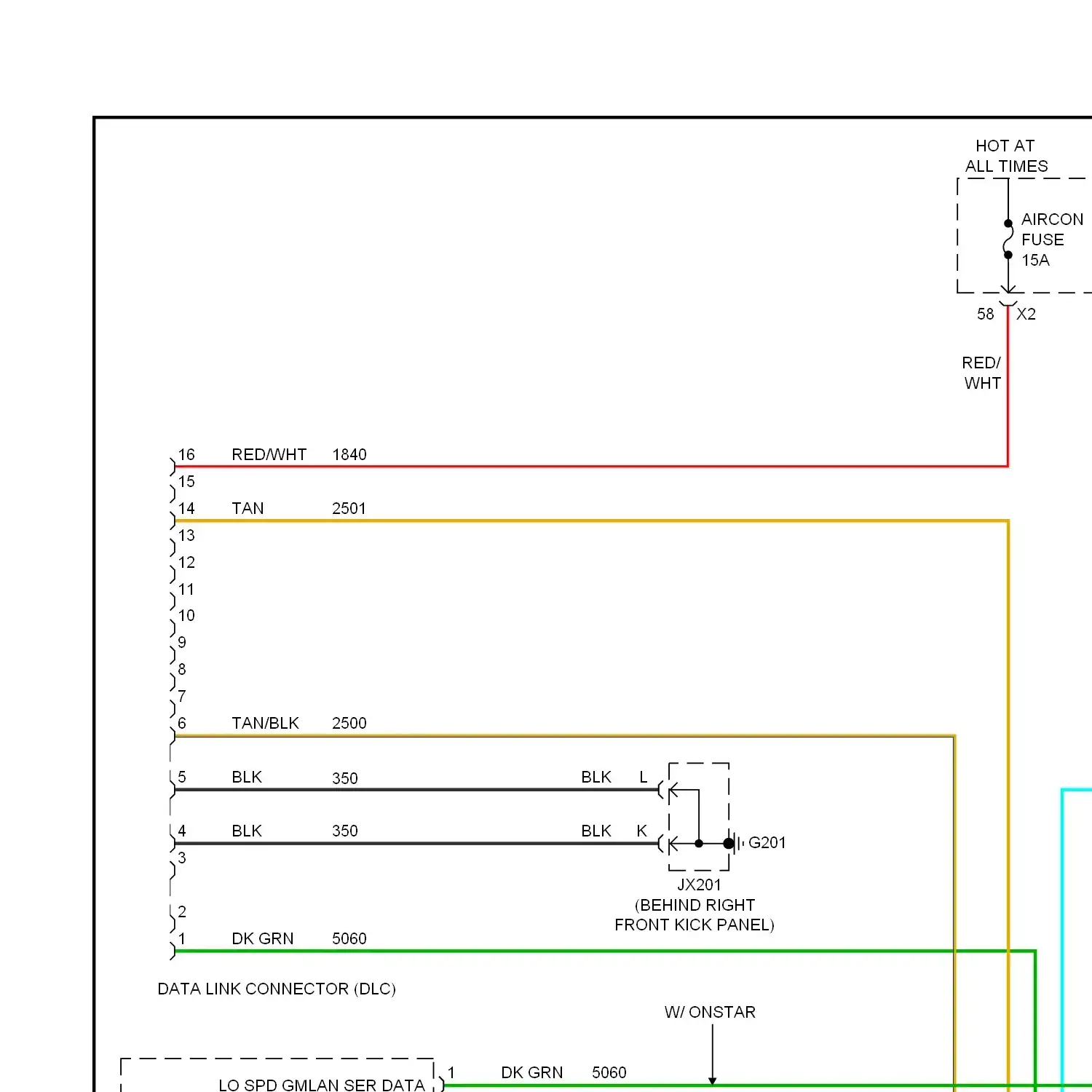Screen dimensions: 1092x1092
Task: Click DLC pin number '2'
Action: coord(182,911)
